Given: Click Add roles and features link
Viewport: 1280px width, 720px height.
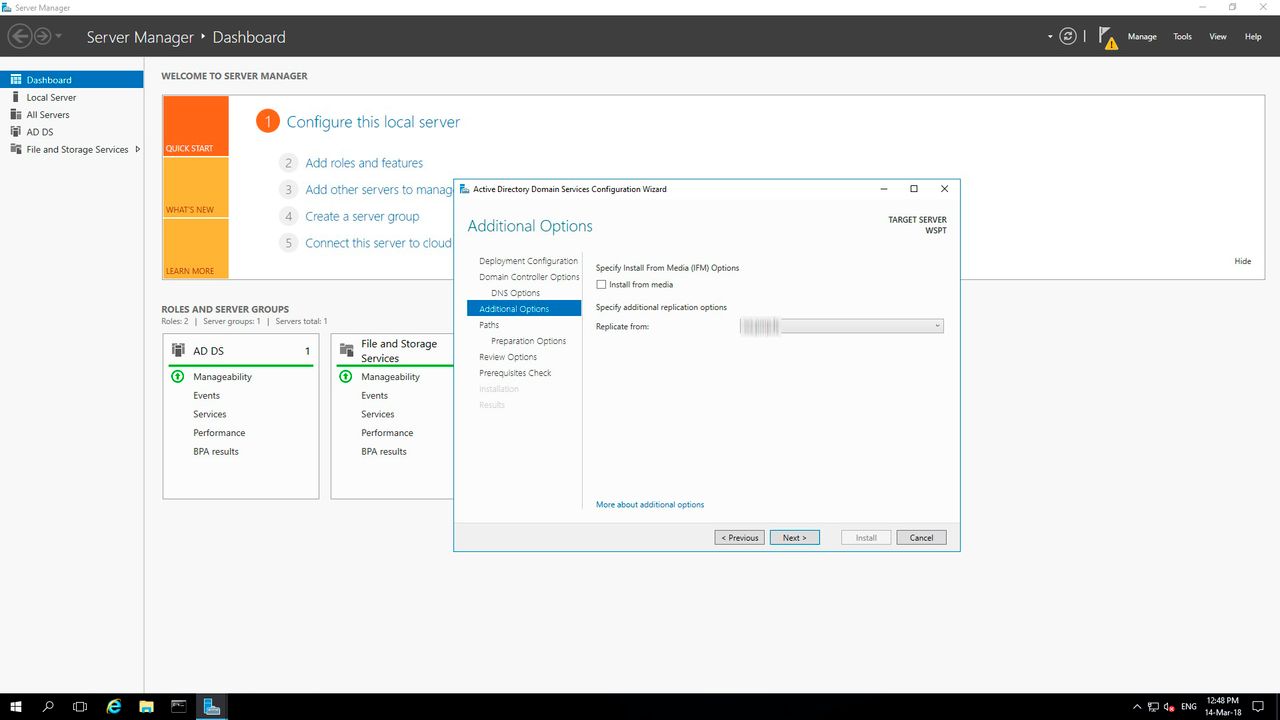Looking at the screenshot, I should click(x=364, y=163).
